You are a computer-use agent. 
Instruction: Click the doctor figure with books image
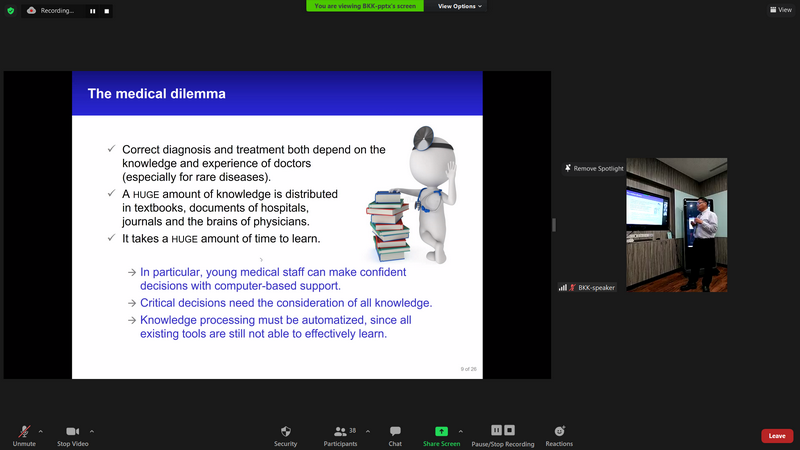point(412,195)
